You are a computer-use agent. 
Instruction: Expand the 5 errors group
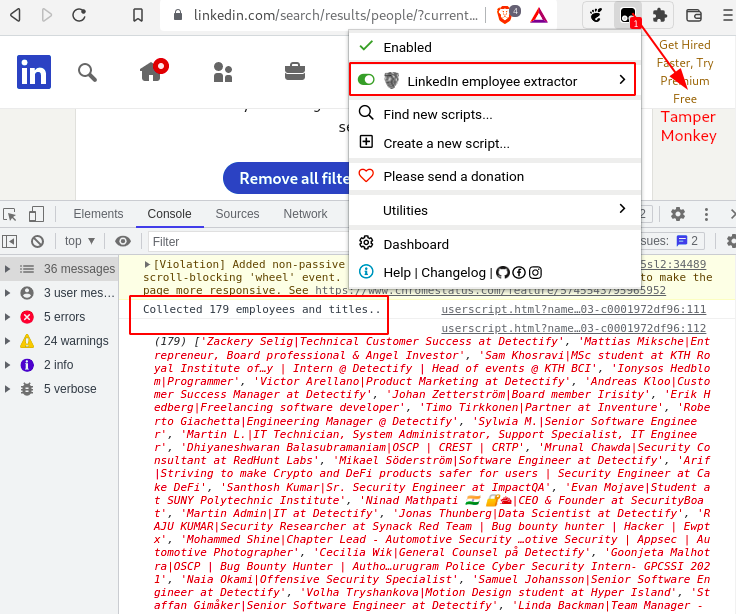8,317
